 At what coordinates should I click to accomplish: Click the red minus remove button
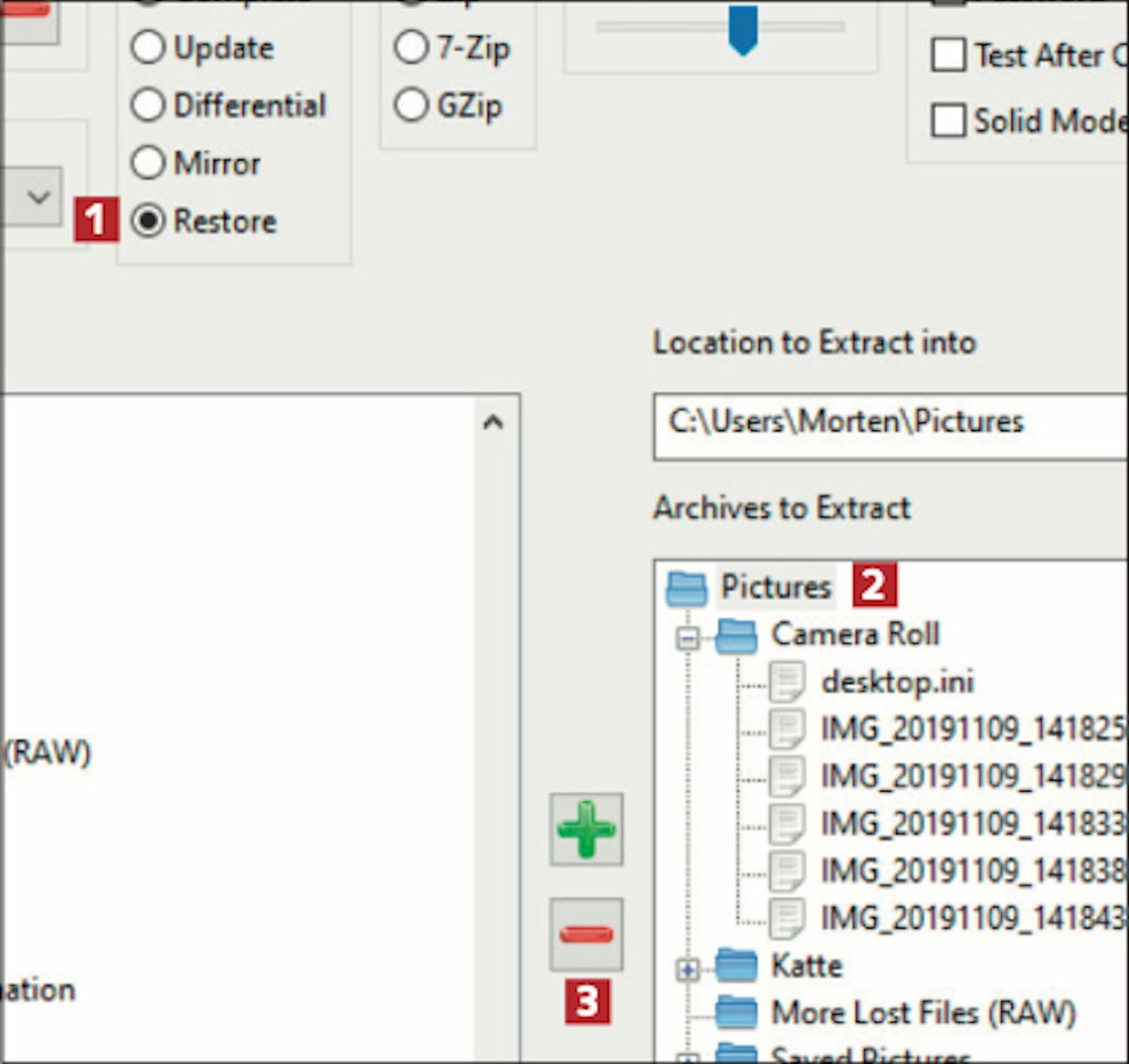(x=586, y=935)
